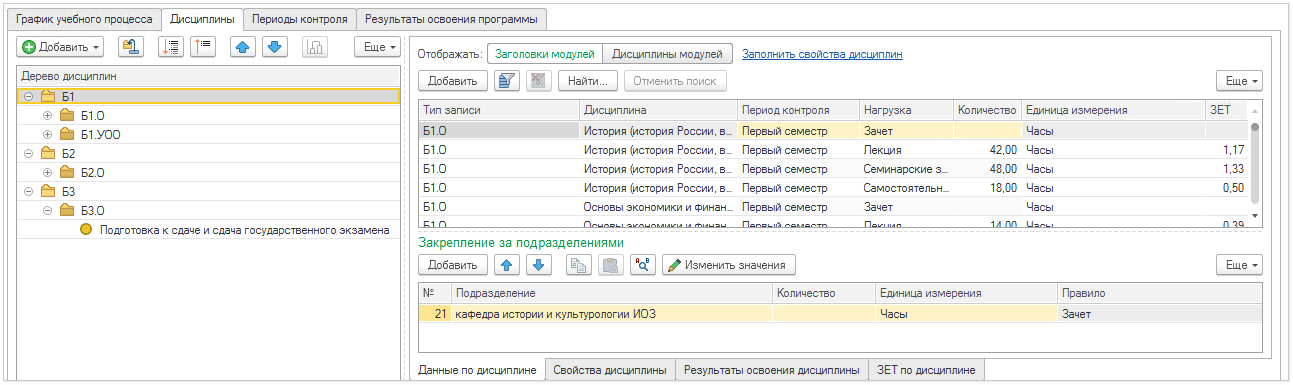Screen dimensions: 1293x385
Task: Open Еще menu in departments section
Action: pos(1239,265)
